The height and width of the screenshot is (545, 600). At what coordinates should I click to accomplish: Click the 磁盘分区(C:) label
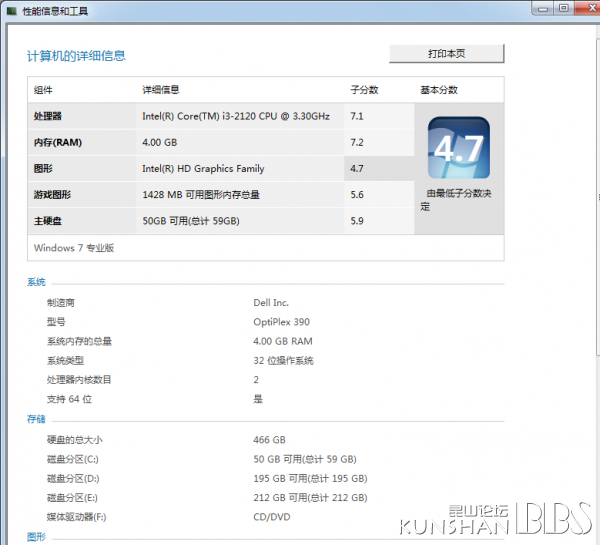click(x=73, y=459)
